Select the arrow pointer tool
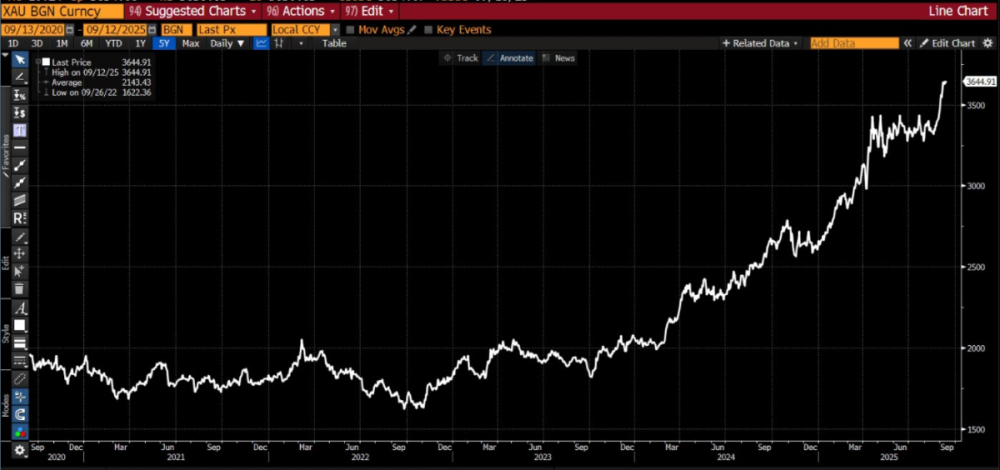 click(19, 59)
